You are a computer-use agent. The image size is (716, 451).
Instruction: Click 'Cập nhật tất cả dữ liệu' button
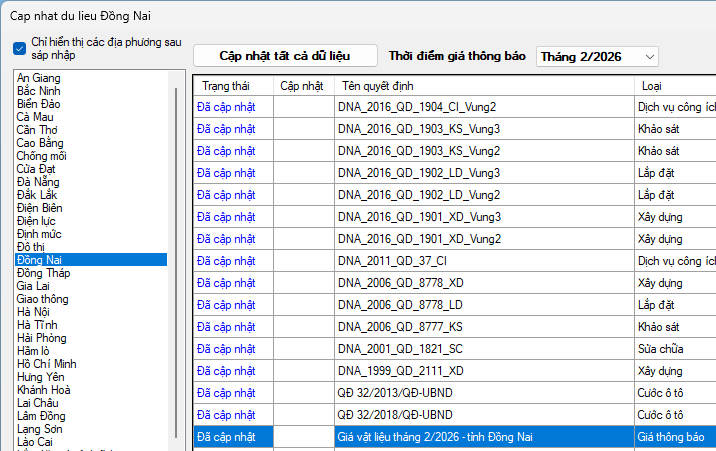click(285, 56)
